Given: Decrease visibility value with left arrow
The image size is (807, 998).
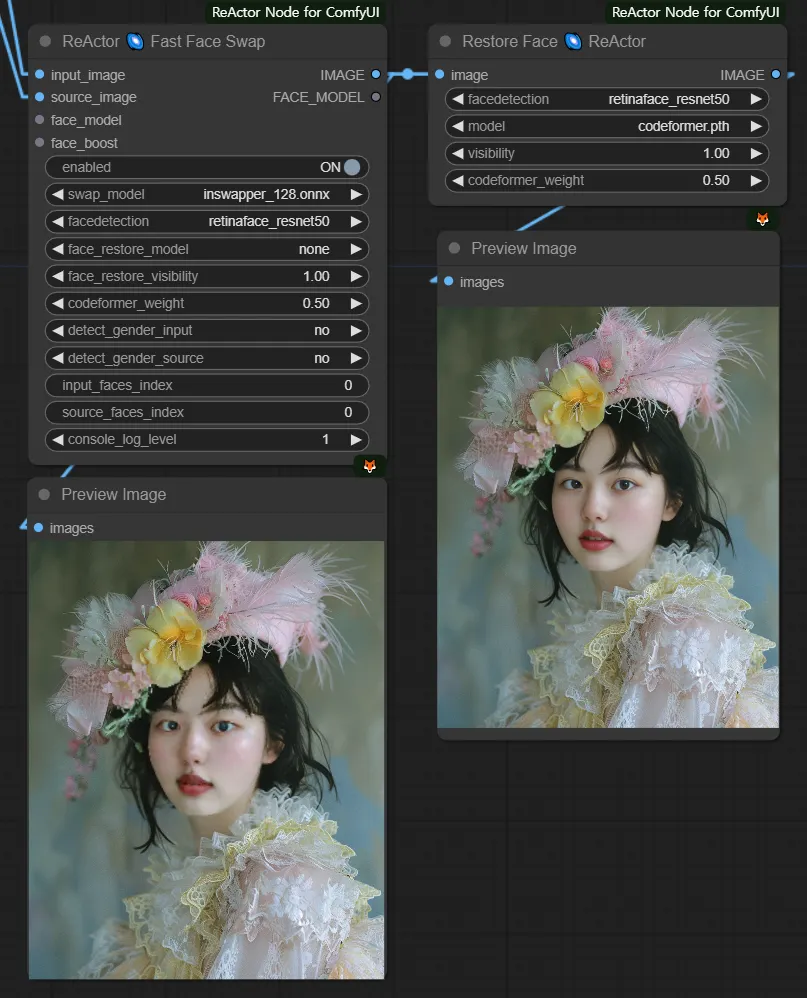Looking at the screenshot, I should tap(458, 154).
